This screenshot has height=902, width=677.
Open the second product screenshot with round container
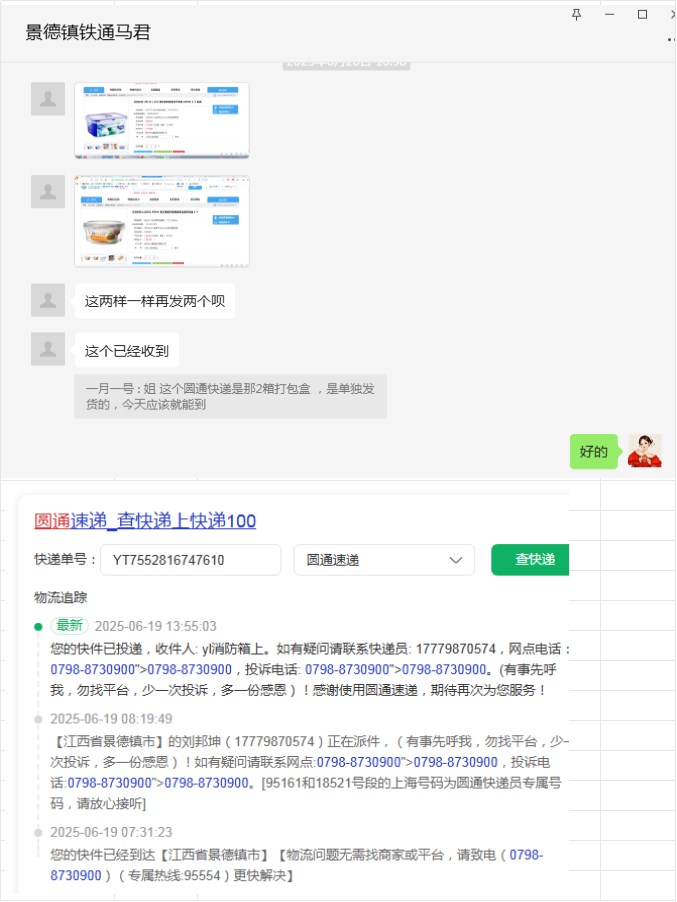[162, 220]
